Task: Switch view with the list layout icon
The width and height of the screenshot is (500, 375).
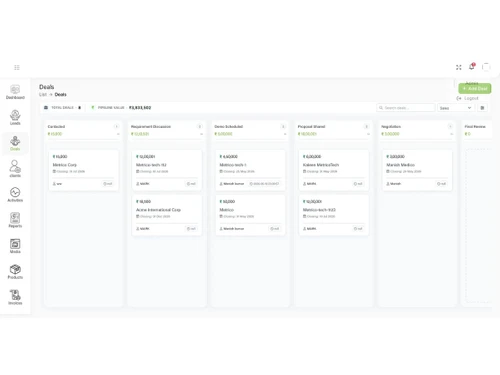Action: point(482,108)
